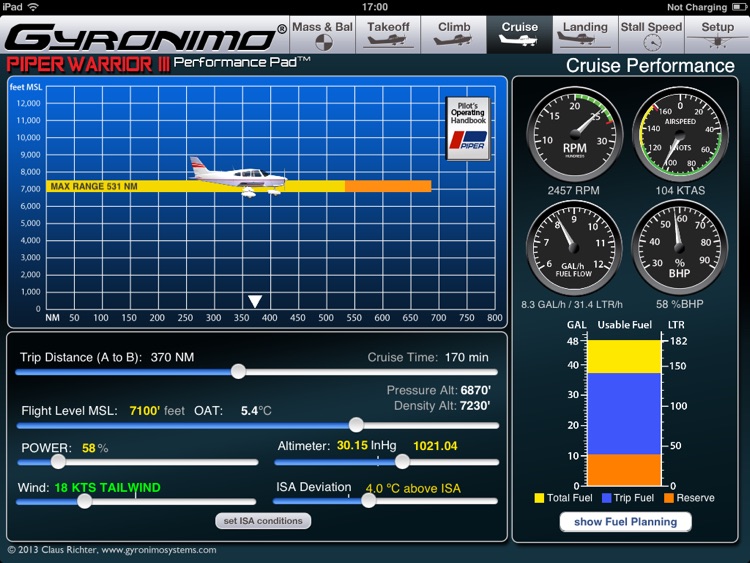Tap the % BHP gauge
The height and width of the screenshot is (563, 750).
click(x=680, y=247)
